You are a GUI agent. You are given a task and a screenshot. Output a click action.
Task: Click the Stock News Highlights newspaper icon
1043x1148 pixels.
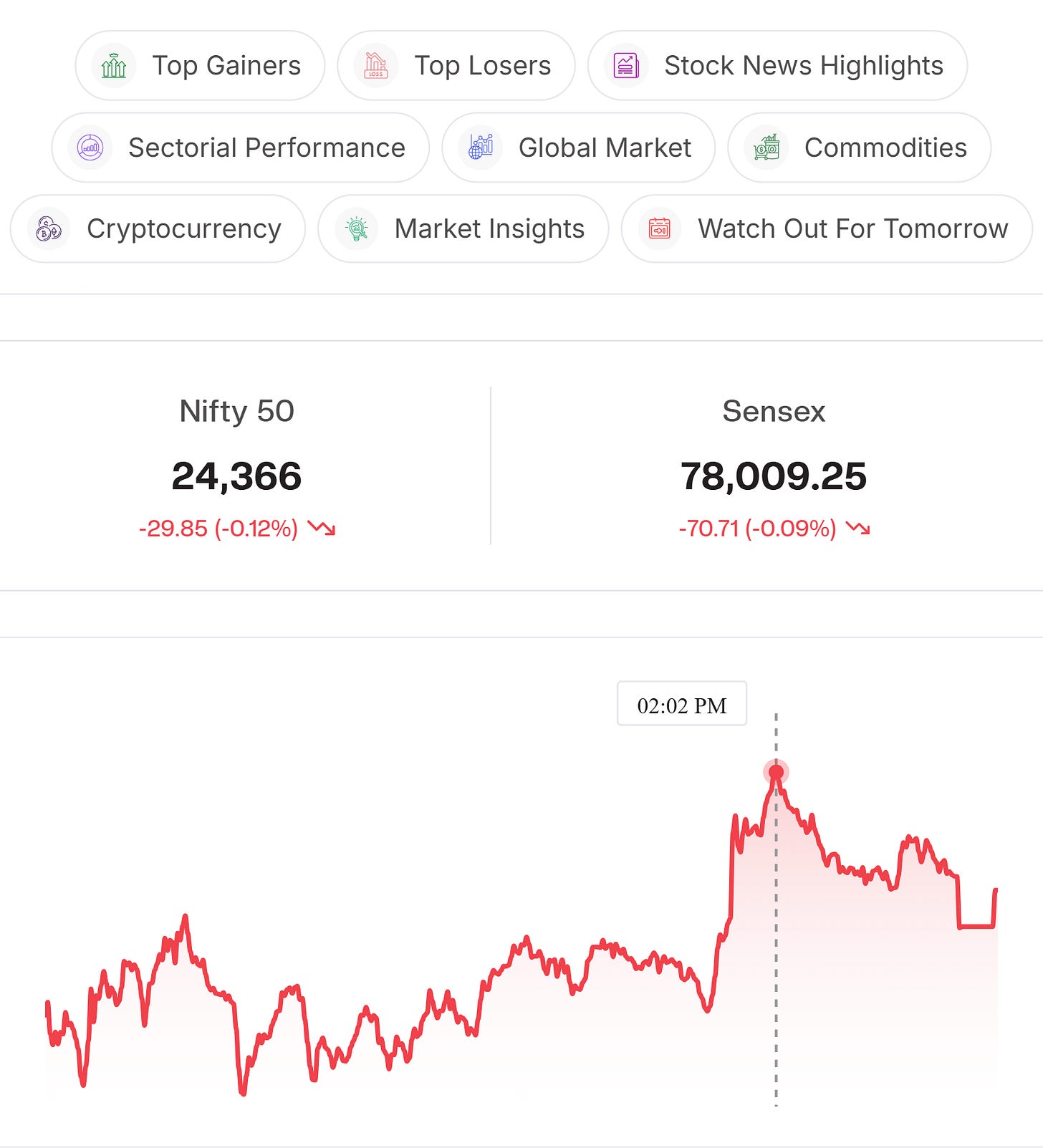[x=626, y=66]
